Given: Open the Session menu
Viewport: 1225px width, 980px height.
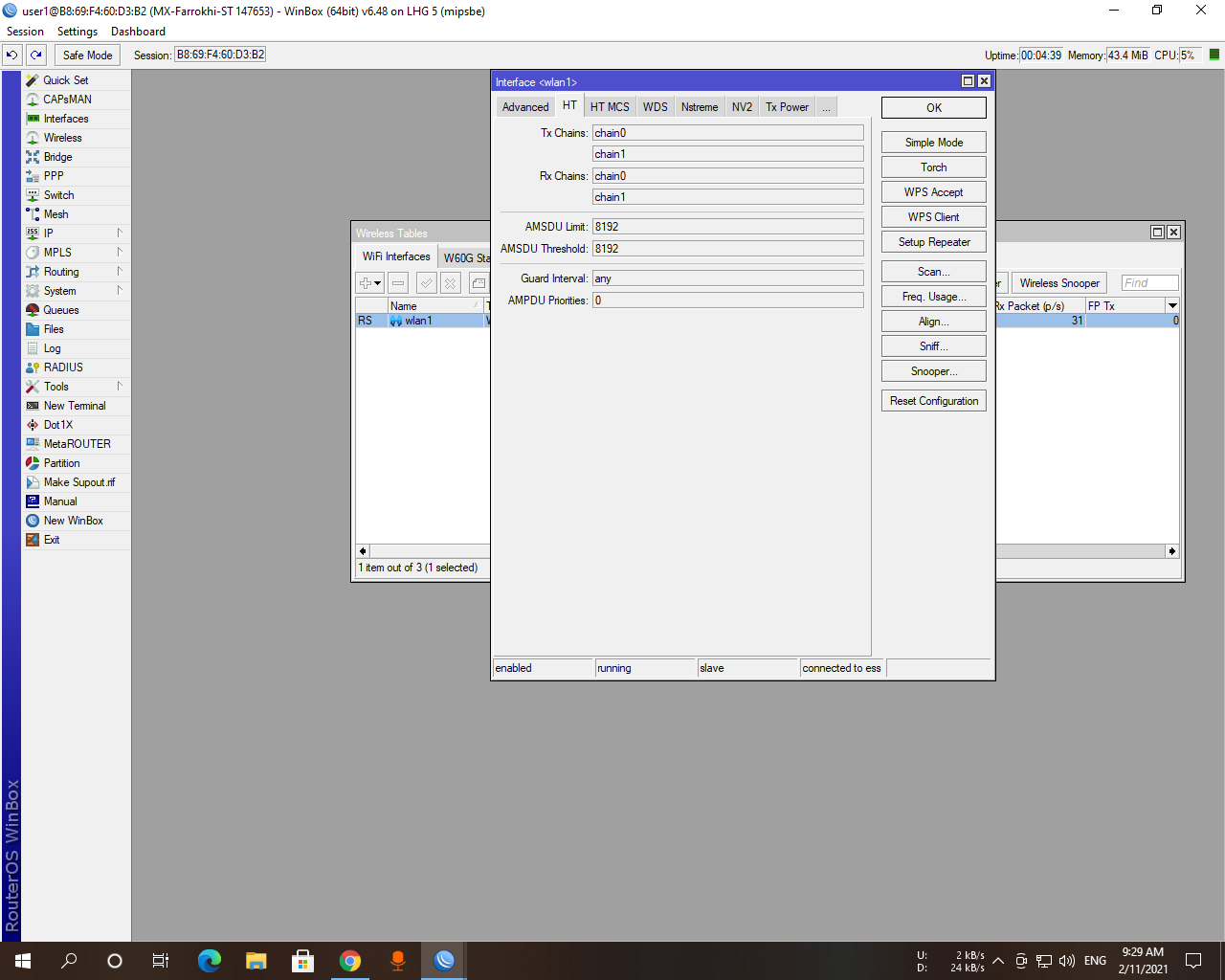Looking at the screenshot, I should pyautogui.click(x=25, y=31).
